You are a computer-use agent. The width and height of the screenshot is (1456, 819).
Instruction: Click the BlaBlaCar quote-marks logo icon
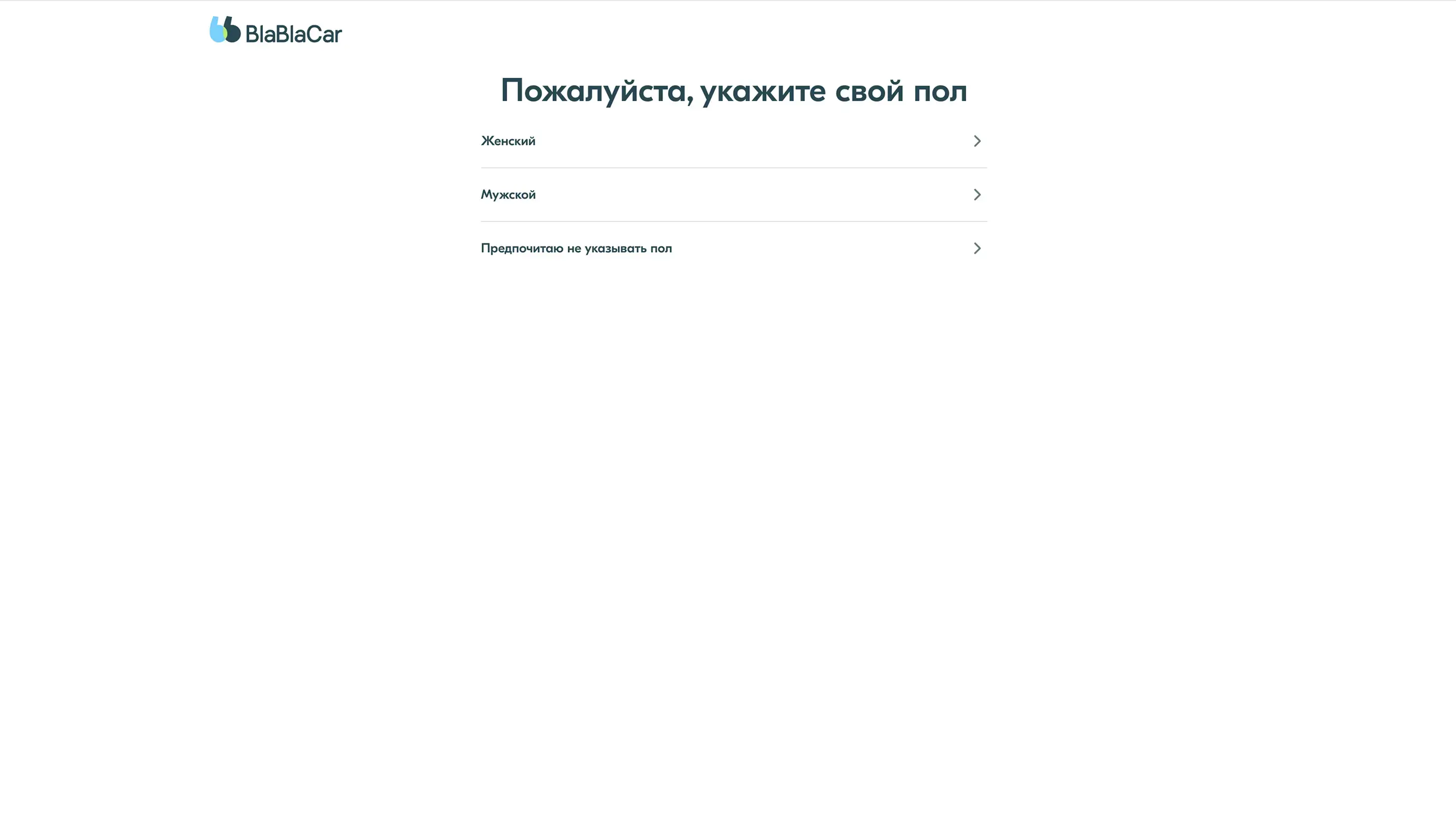click(225, 30)
